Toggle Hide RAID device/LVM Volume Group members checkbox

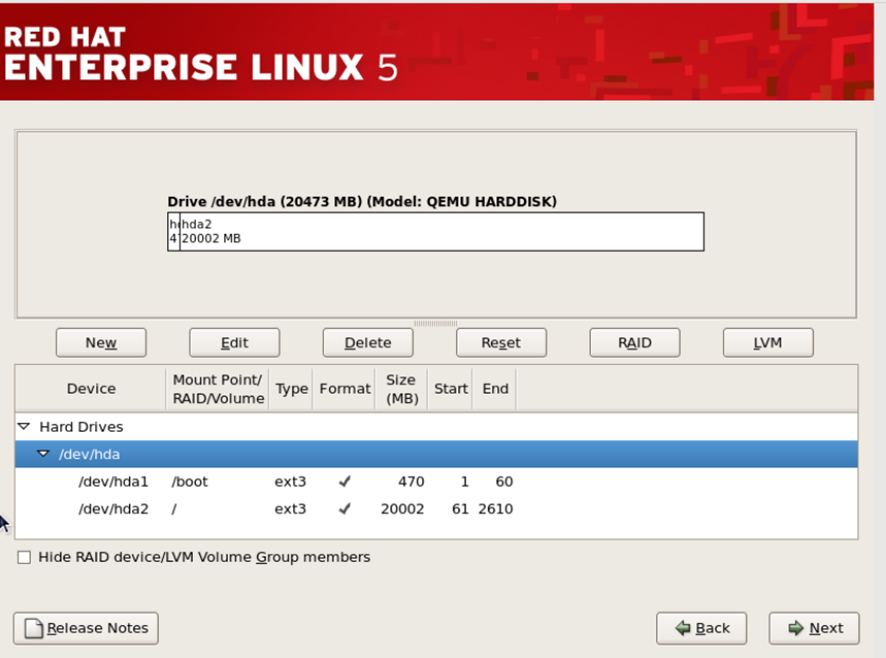pyautogui.click(x=24, y=557)
